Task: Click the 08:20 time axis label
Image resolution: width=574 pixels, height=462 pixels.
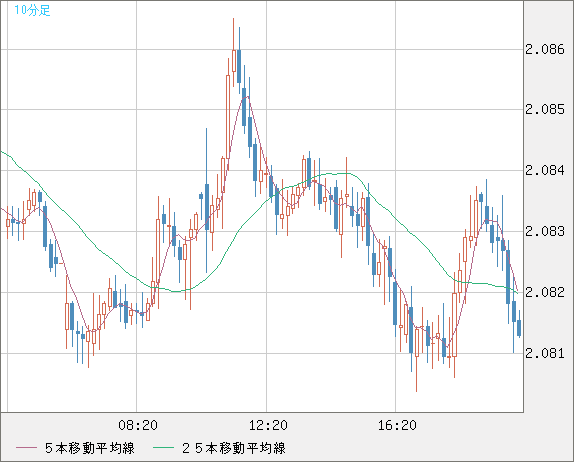Action: tap(138, 425)
